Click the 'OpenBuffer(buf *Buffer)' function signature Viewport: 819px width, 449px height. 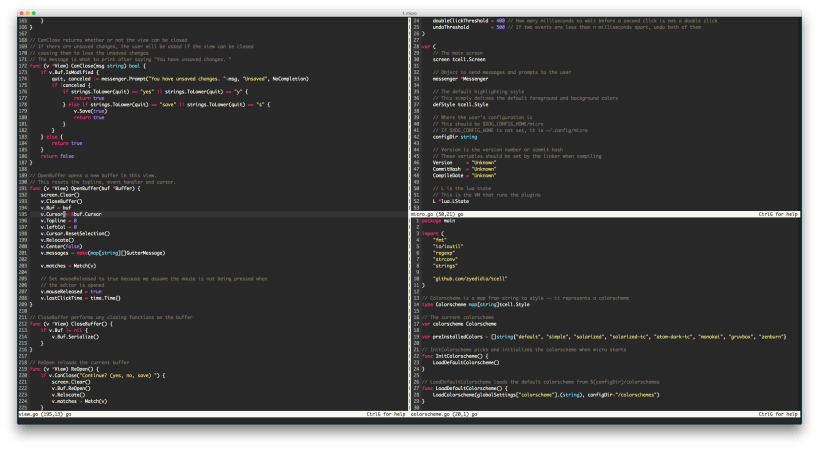105,188
